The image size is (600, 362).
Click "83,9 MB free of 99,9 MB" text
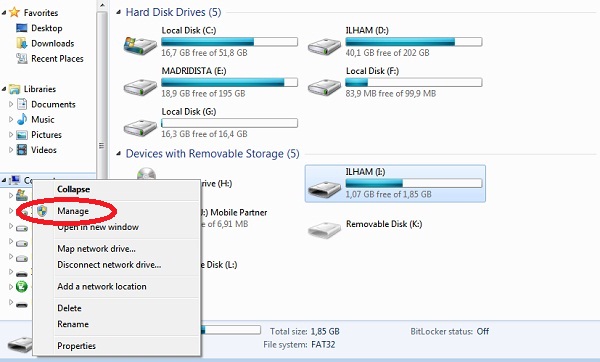point(391,93)
